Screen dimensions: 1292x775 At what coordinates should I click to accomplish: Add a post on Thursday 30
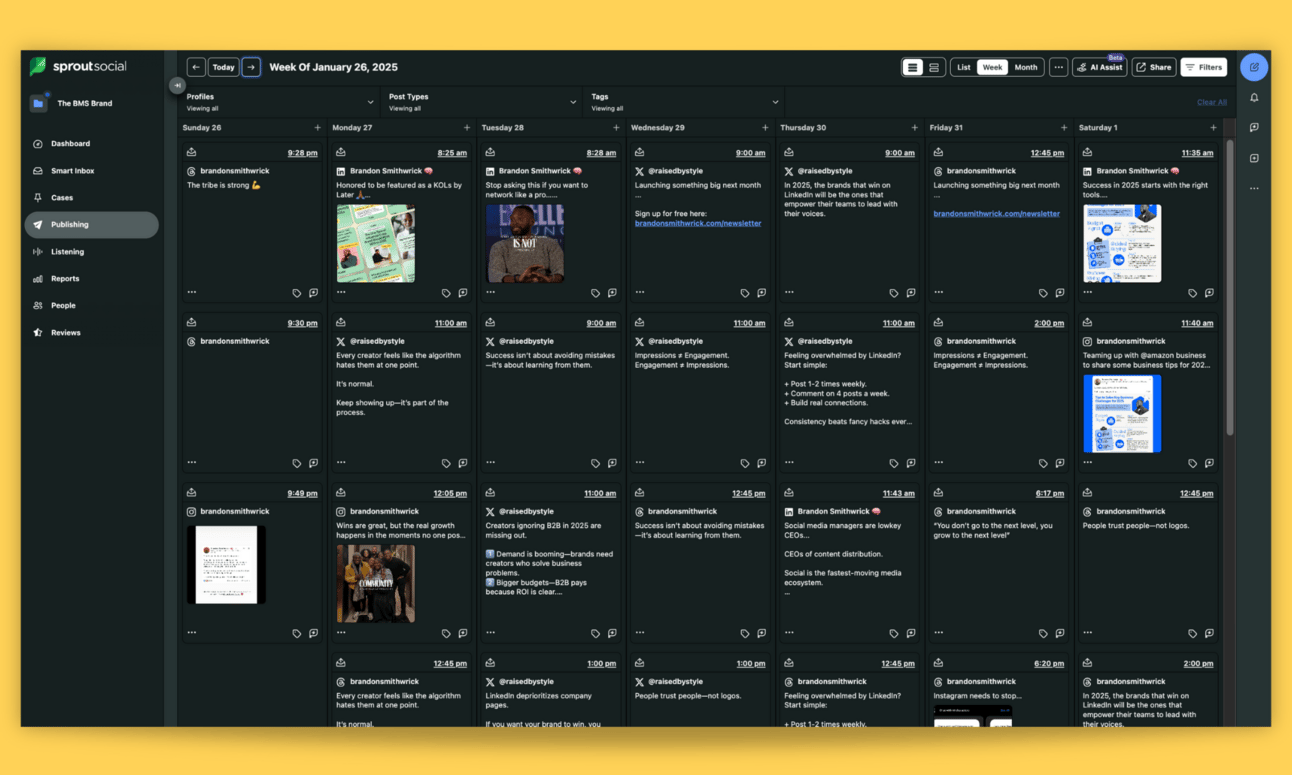click(914, 128)
